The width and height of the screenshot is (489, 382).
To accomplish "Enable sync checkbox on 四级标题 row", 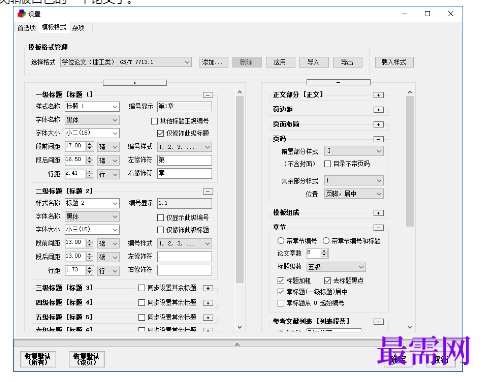I will 142,302.
